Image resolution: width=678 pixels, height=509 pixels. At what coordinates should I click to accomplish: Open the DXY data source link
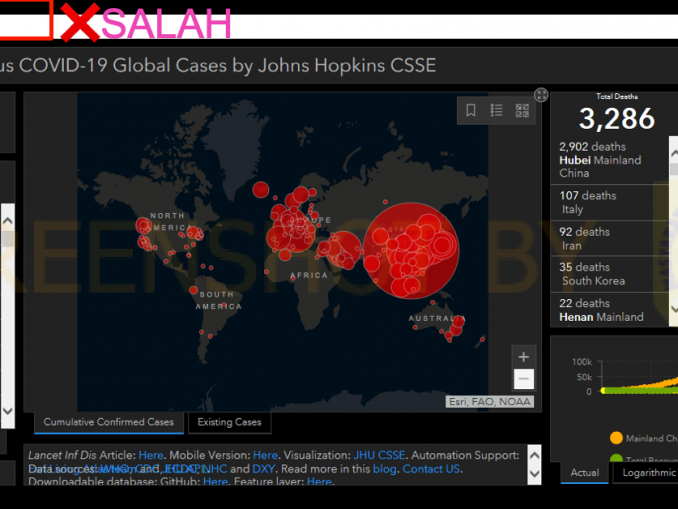click(x=263, y=469)
